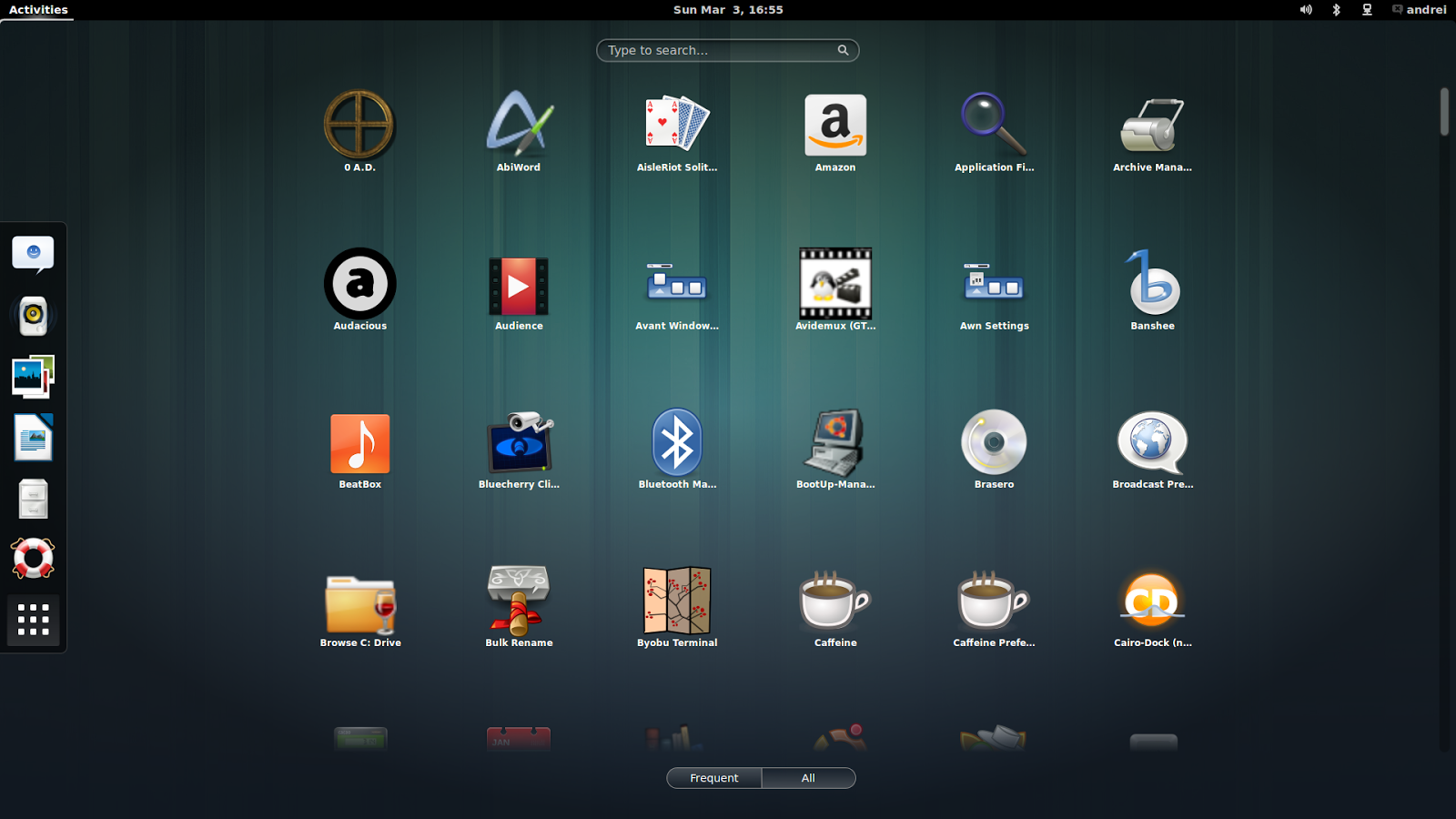Open the speaker music app in the dash

(33, 316)
